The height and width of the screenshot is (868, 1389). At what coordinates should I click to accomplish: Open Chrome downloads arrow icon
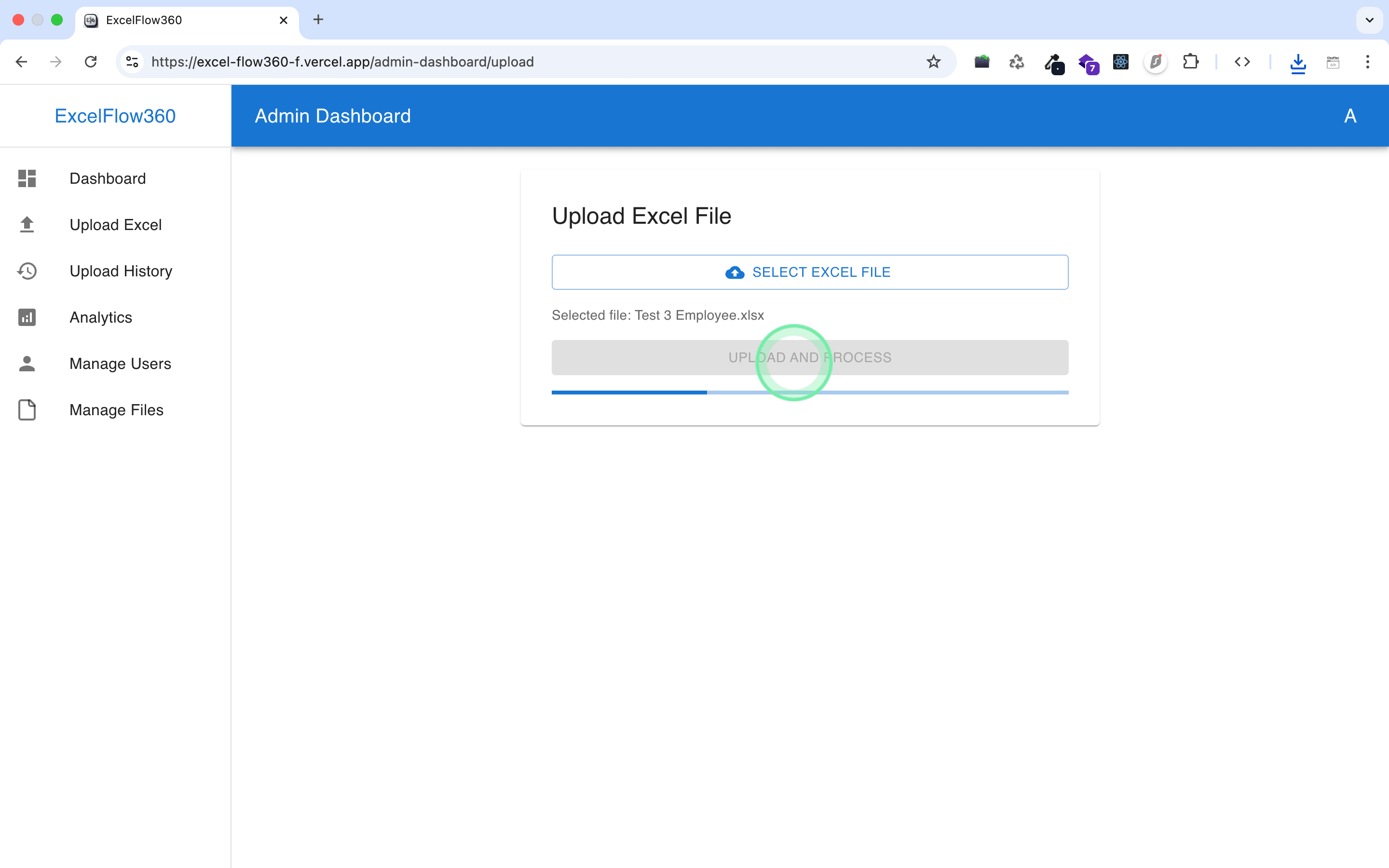[1298, 63]
